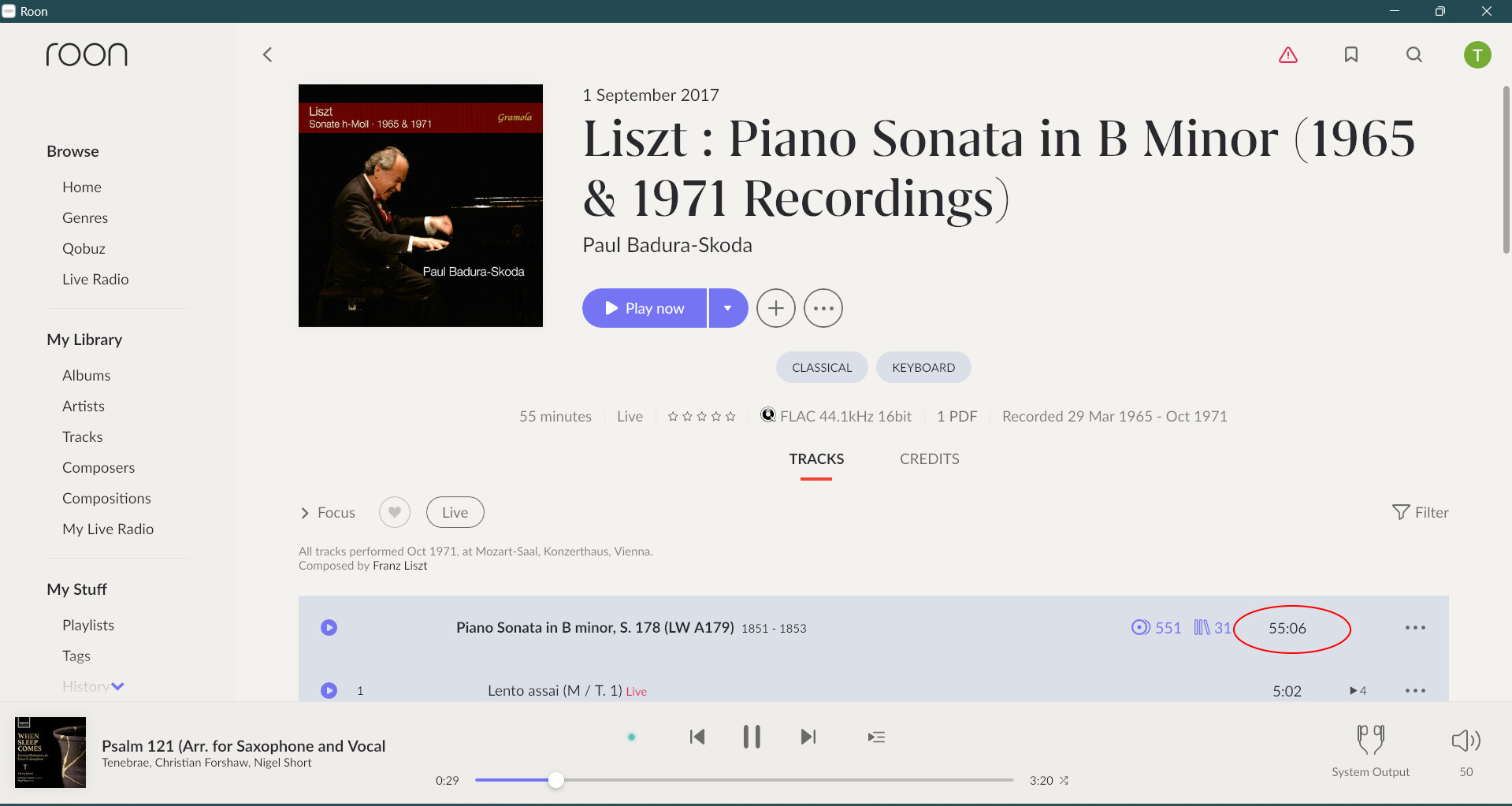Image resolution: width=1512 pixels, height=806 pixels.
Task: Click the Franz Liszt composer link
Action: (x=400, y=566)
